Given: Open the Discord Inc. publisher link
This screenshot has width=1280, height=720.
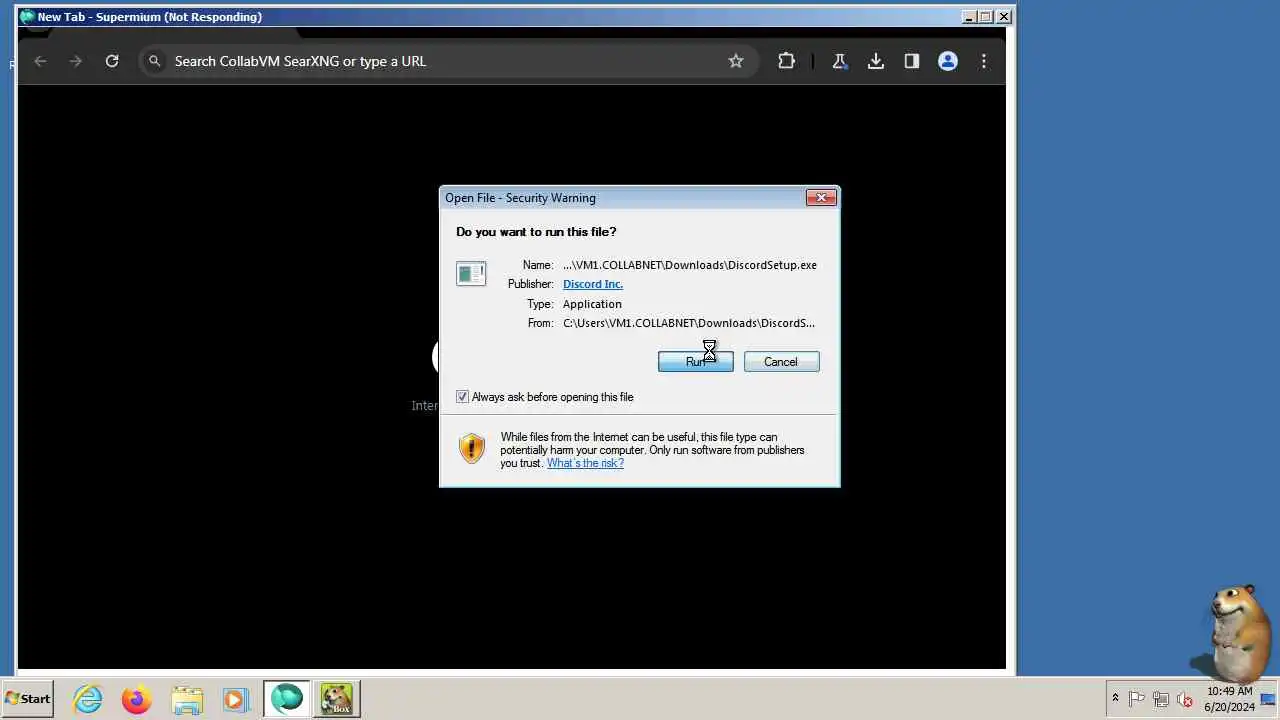Looking at the screenshot, I should coord(593,284).
